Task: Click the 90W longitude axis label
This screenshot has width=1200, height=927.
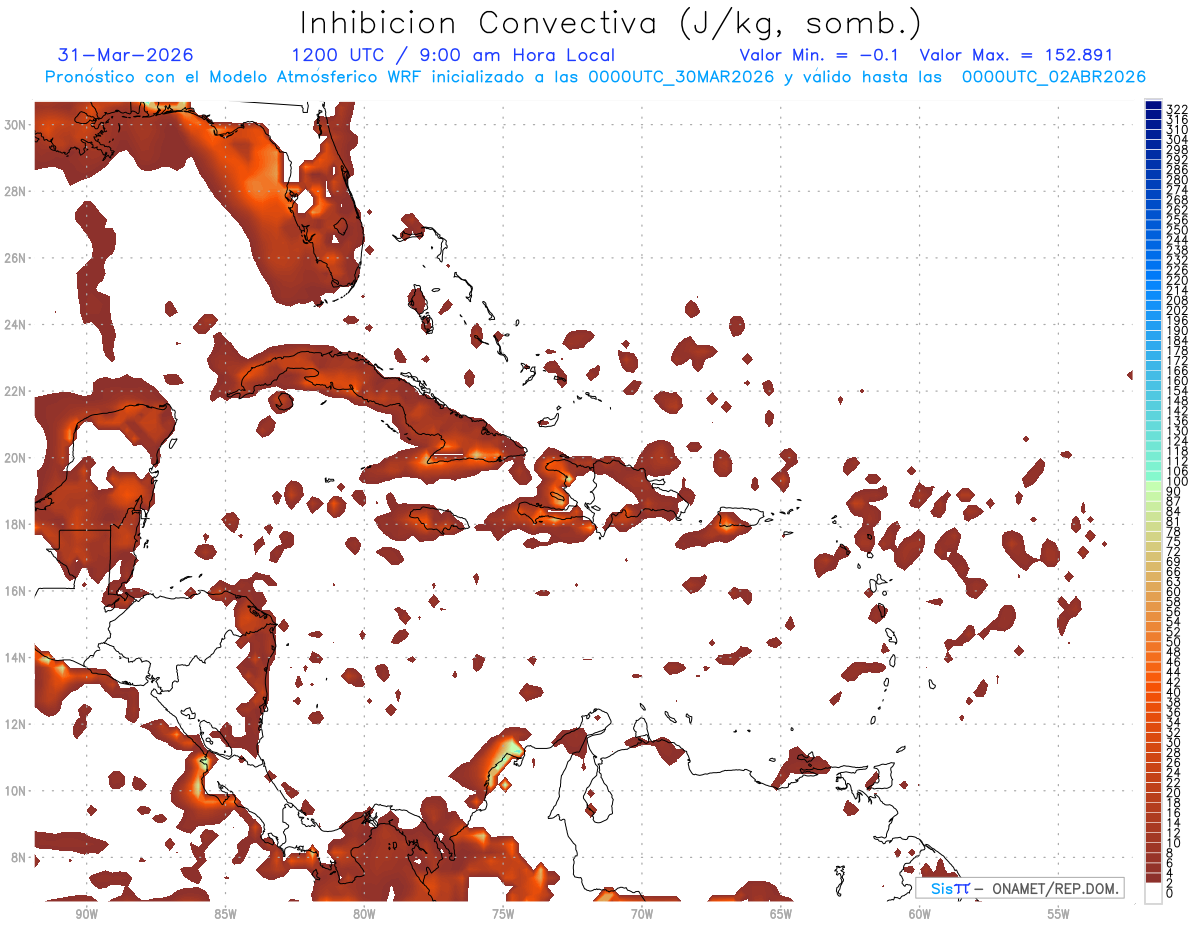Action: click(x=86, y=914)
